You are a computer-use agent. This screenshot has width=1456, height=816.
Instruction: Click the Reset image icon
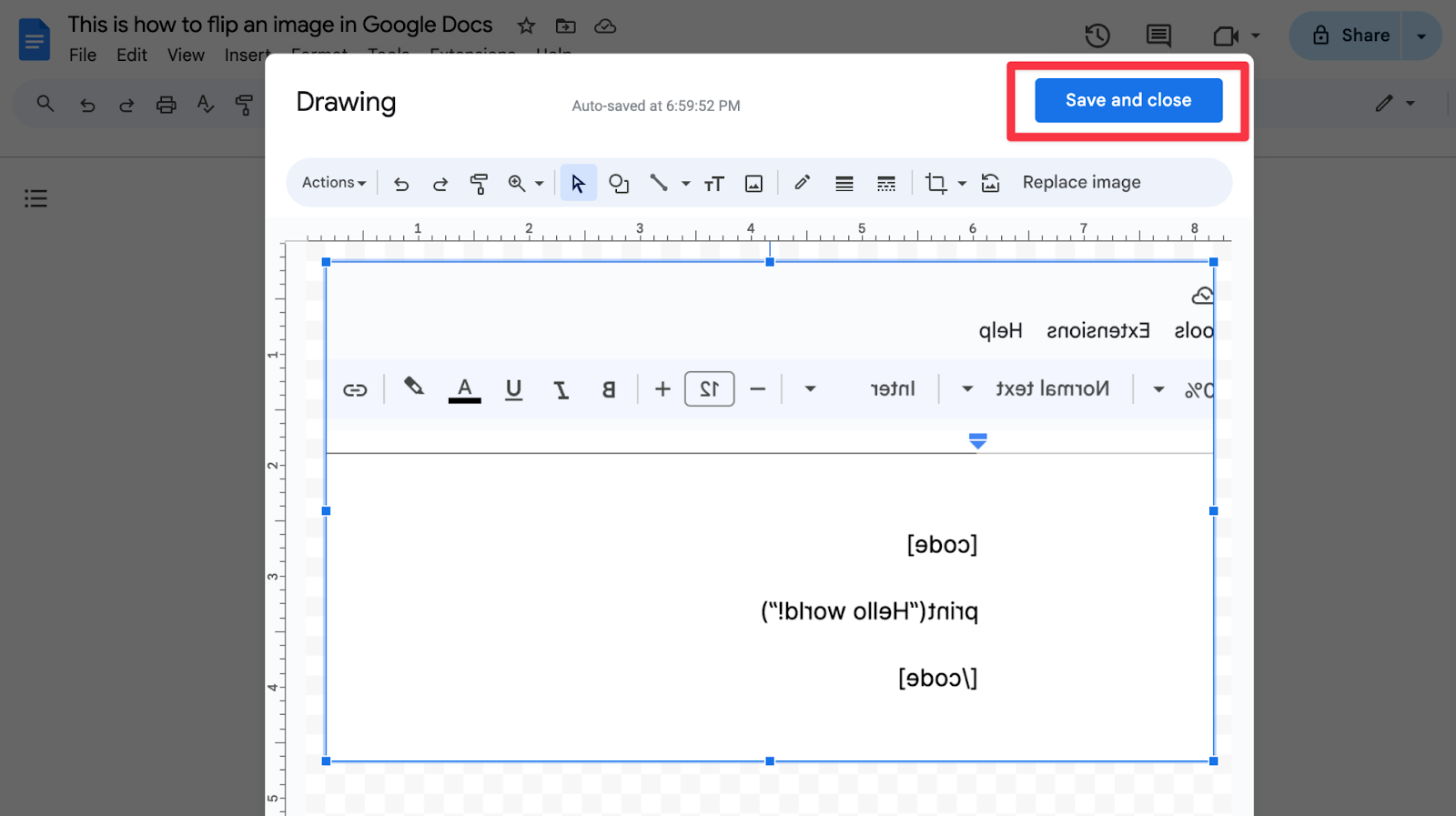tap(990, 184)
